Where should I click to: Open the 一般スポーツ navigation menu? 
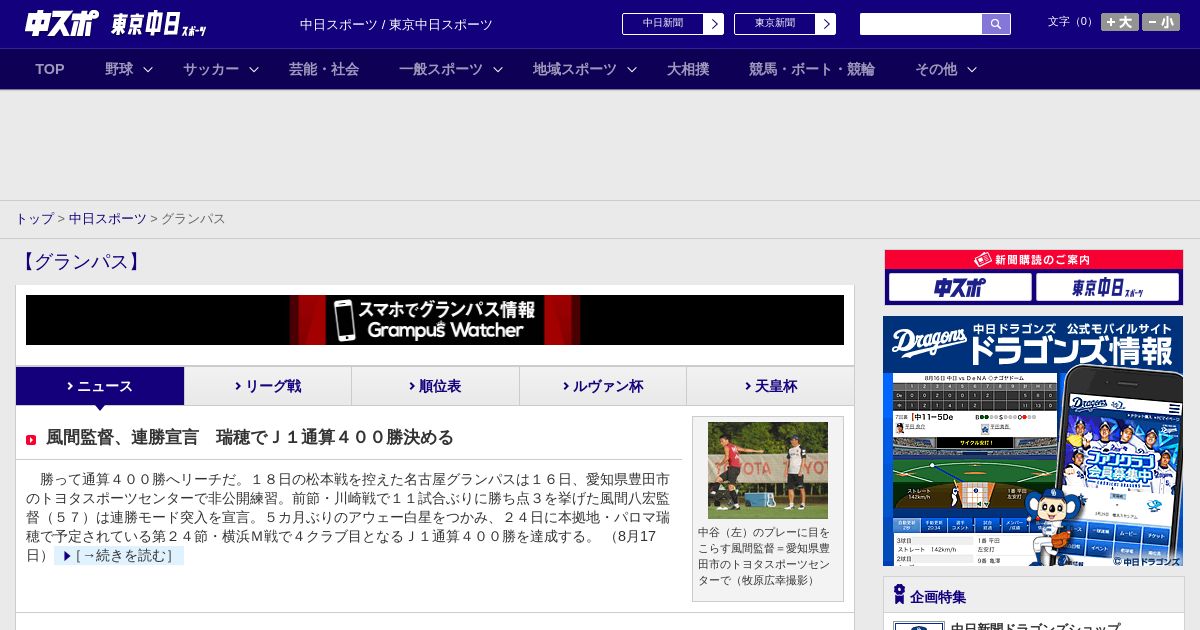tap(441, 69)
